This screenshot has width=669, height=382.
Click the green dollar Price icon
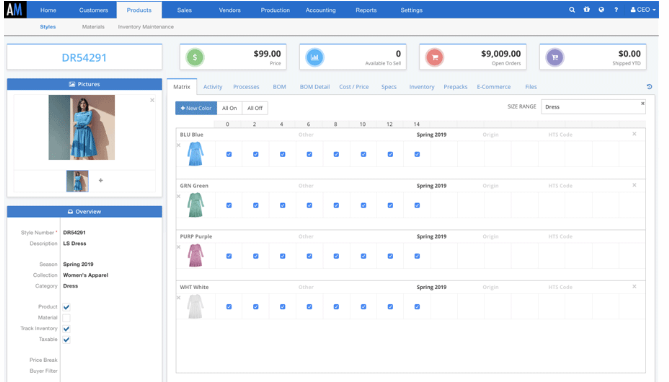pyautogui.click(x=195, y=57)
